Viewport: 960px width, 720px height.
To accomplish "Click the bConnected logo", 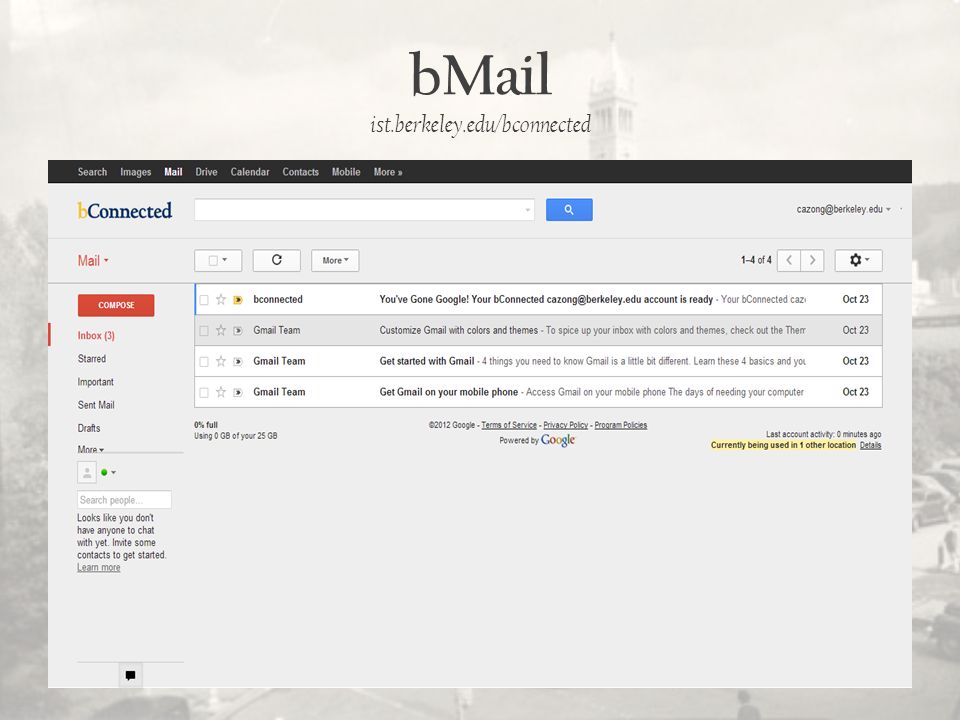I will coord(125,211).
